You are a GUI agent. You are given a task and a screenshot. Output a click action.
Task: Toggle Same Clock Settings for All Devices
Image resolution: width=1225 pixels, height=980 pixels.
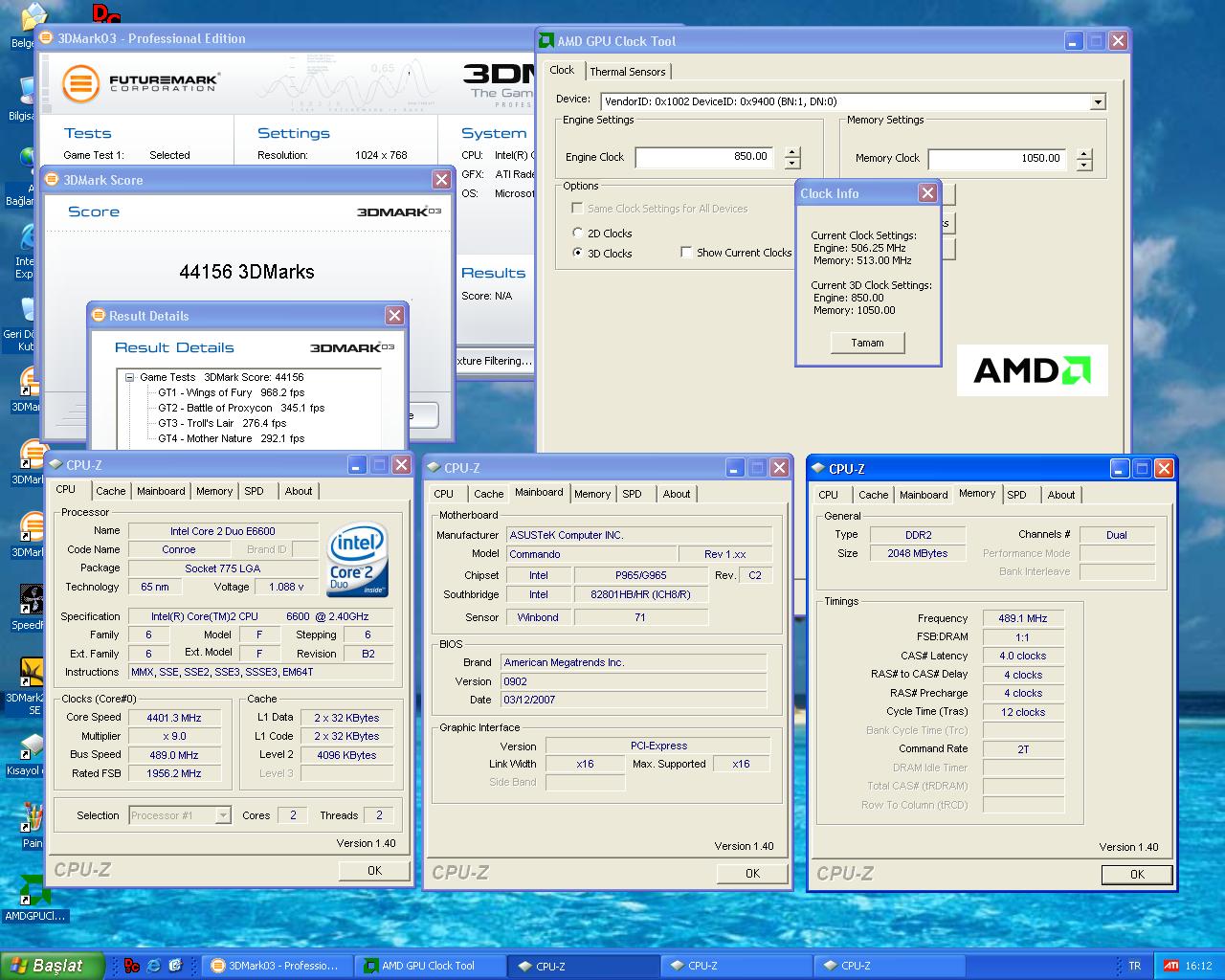(577, 208)
